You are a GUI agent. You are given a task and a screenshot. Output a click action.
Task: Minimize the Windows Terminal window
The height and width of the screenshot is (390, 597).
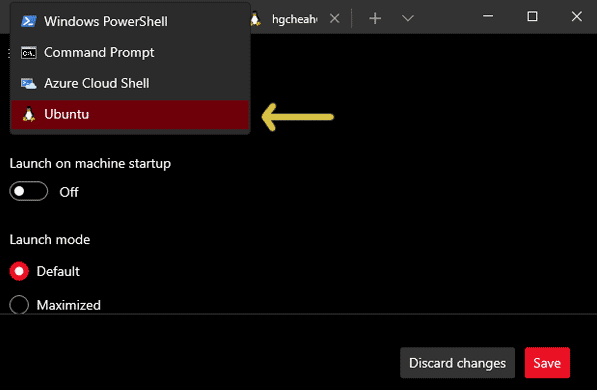tap(488, 16)
